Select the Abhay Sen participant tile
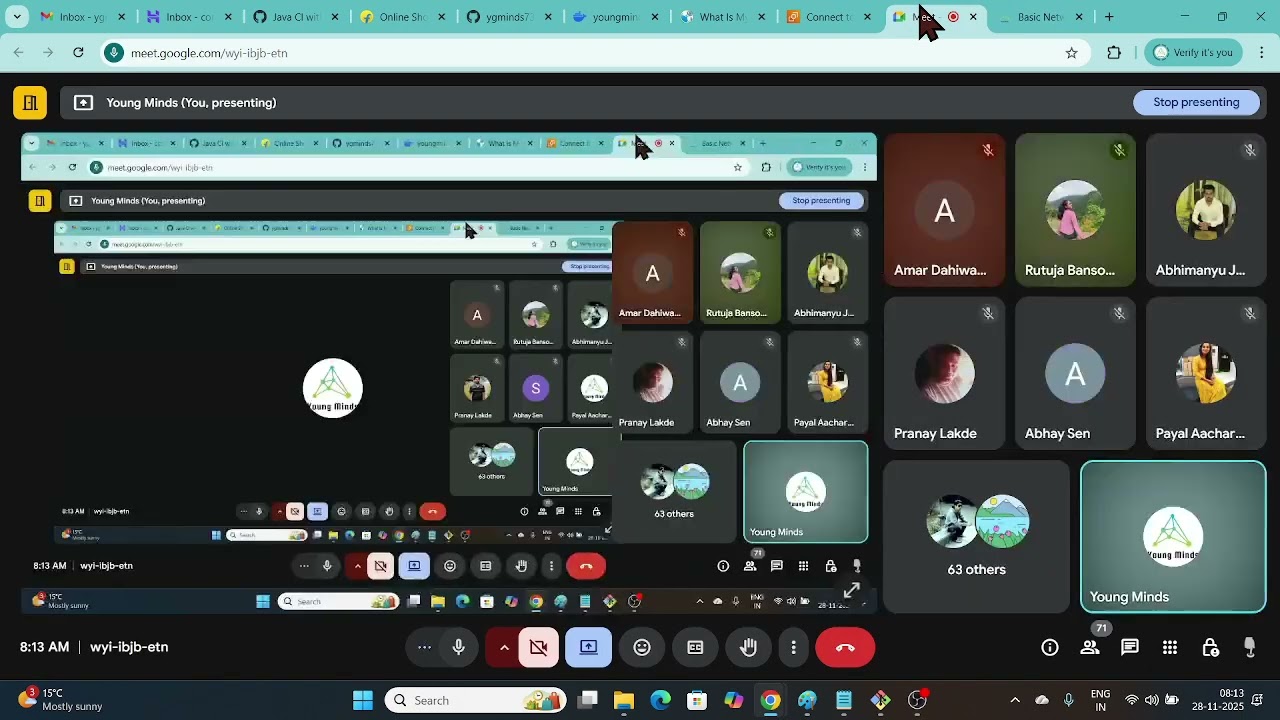Image resolution: width=1280 pixels, height=720 pixels. [x=1075, y=373]
